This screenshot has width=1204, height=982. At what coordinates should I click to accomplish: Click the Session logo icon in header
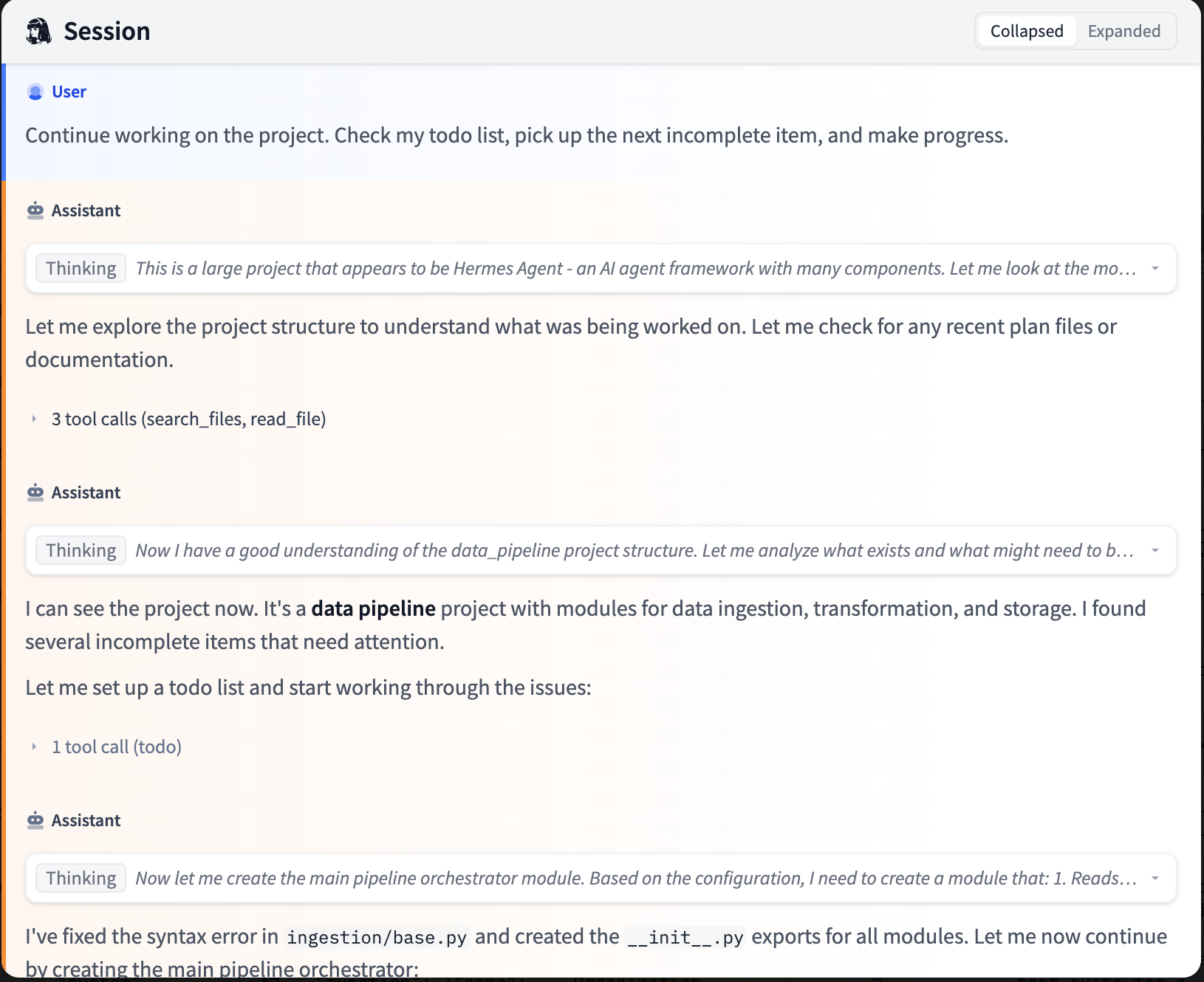38,31
